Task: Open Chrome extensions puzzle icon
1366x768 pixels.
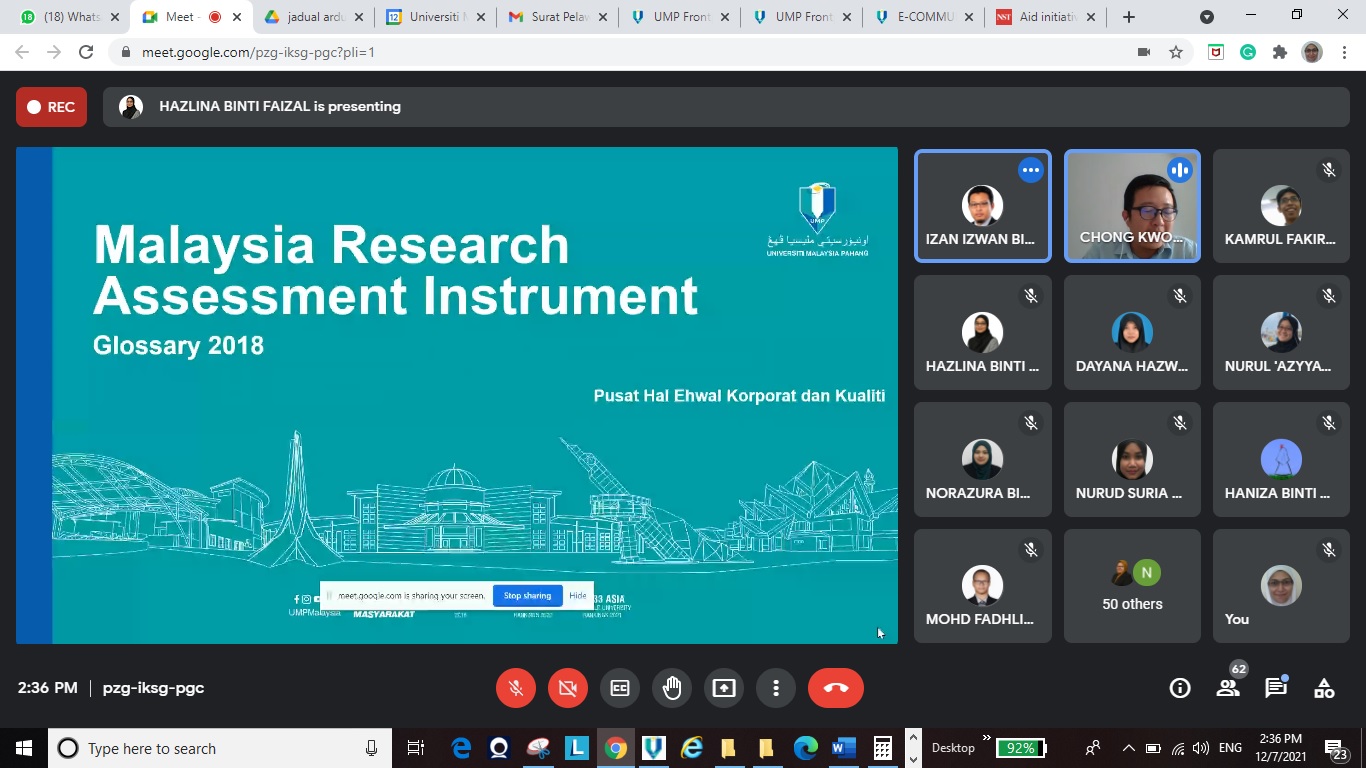Action: coord(1280,52)
